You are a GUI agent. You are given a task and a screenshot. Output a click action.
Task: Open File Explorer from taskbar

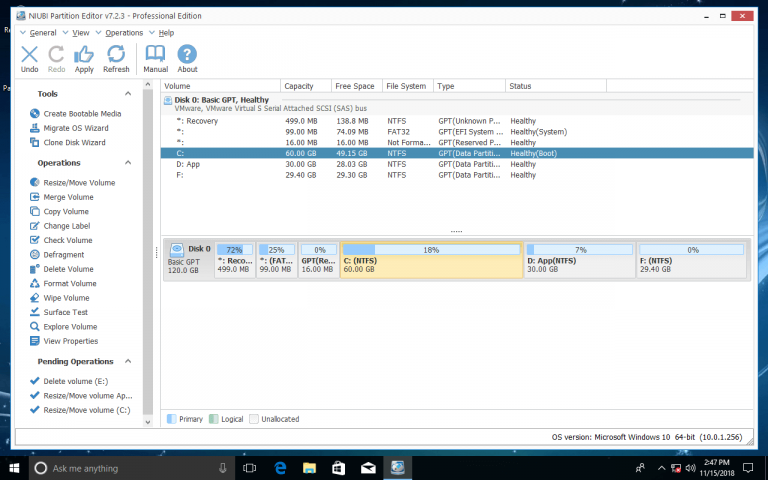[309, 468]
